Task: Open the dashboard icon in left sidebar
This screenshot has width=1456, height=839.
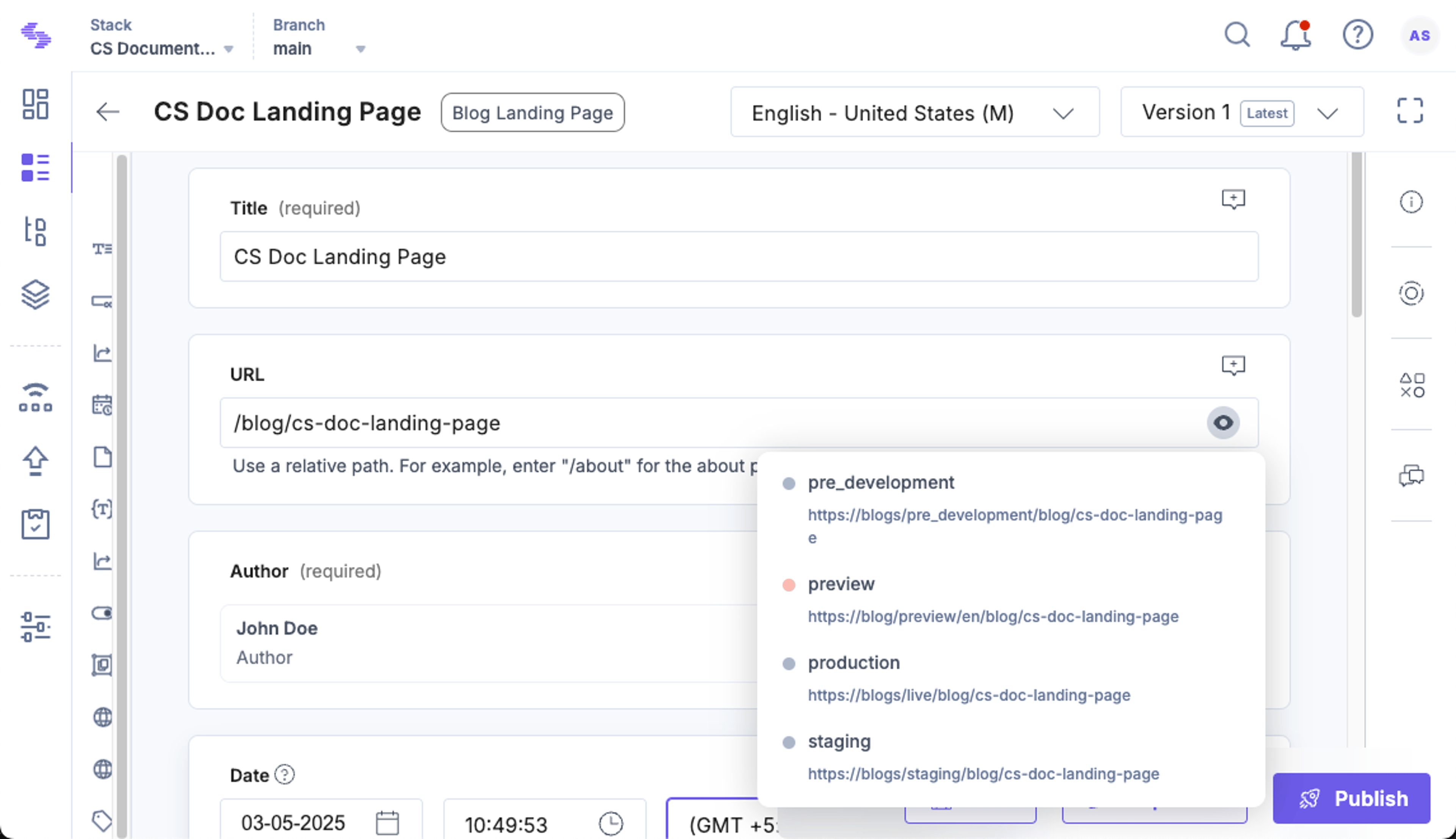Action: pos(36,104)
